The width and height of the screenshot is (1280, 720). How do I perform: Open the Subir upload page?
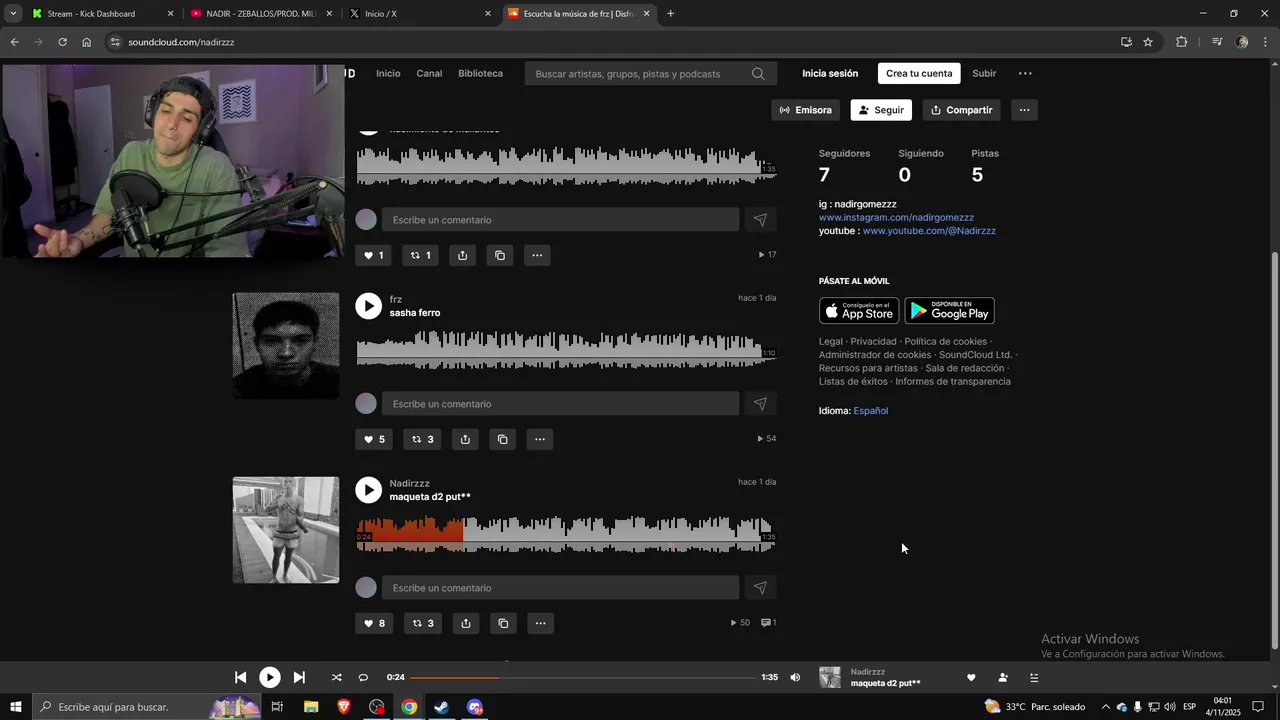tap(984, 73)
